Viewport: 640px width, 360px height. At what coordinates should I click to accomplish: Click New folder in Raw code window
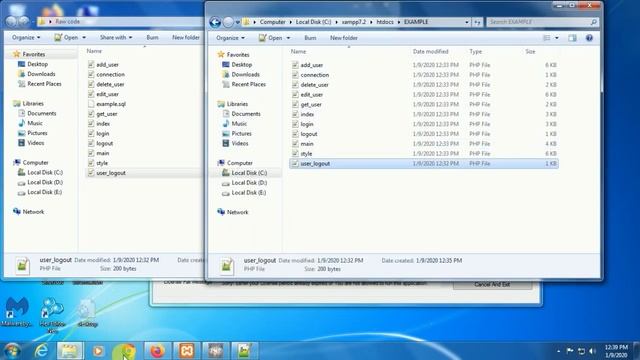point(186,38)
